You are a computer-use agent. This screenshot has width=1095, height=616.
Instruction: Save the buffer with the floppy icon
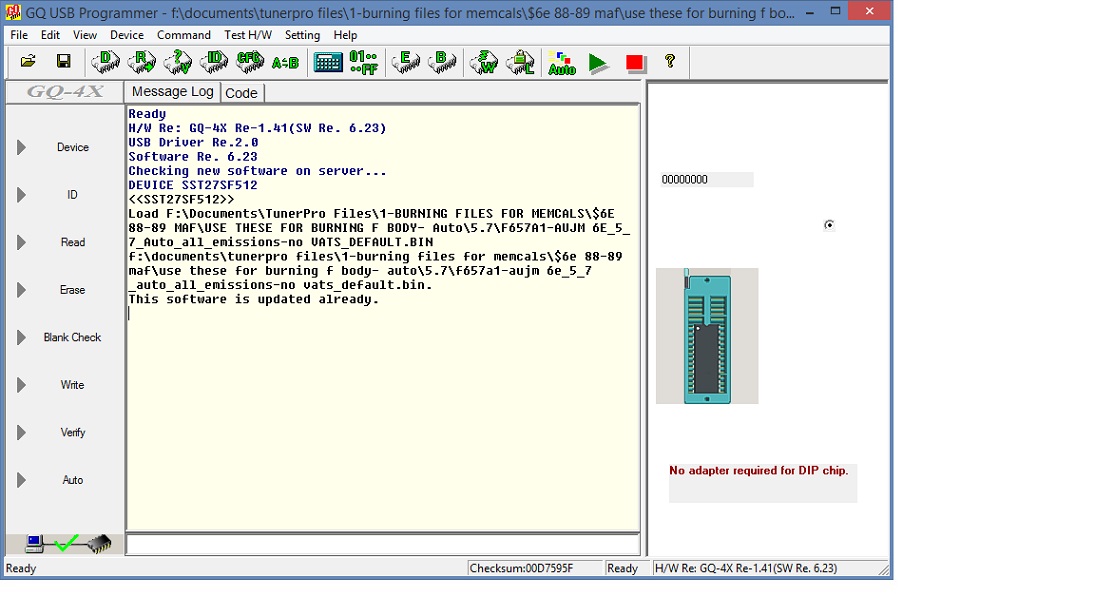click(x=64, y=61)
